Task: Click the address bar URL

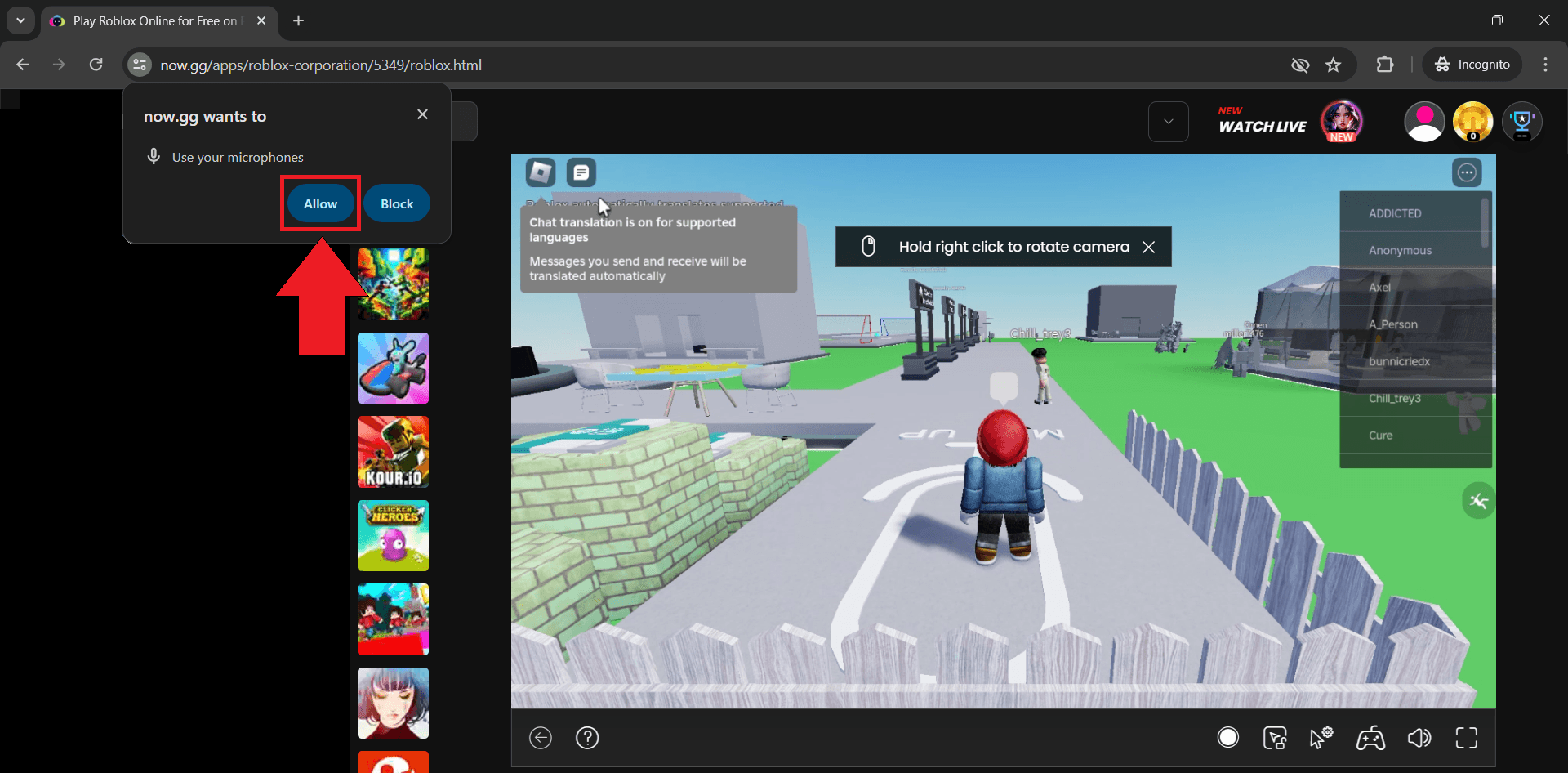Action: coord(321,65)
